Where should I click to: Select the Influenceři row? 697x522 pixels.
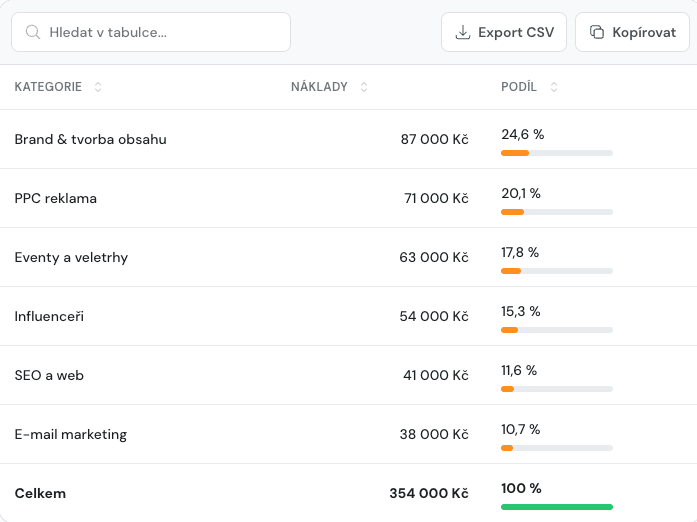tap(348, 316)
